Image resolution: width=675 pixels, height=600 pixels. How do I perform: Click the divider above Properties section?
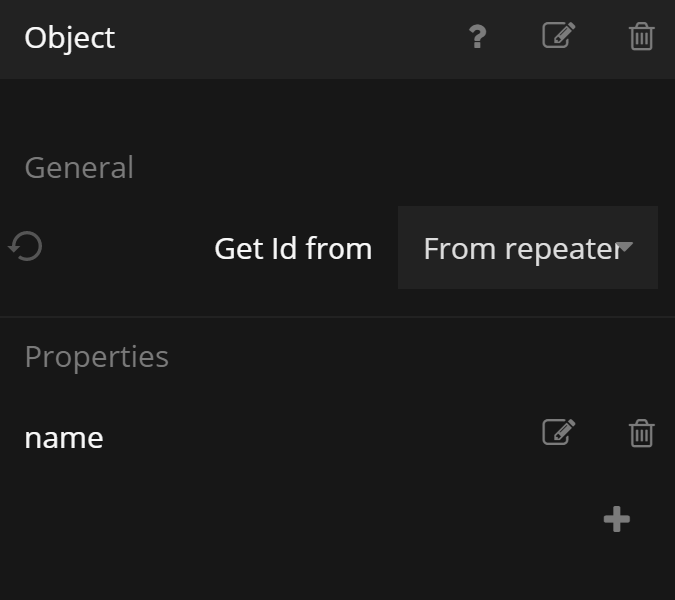tap(337, 317)
